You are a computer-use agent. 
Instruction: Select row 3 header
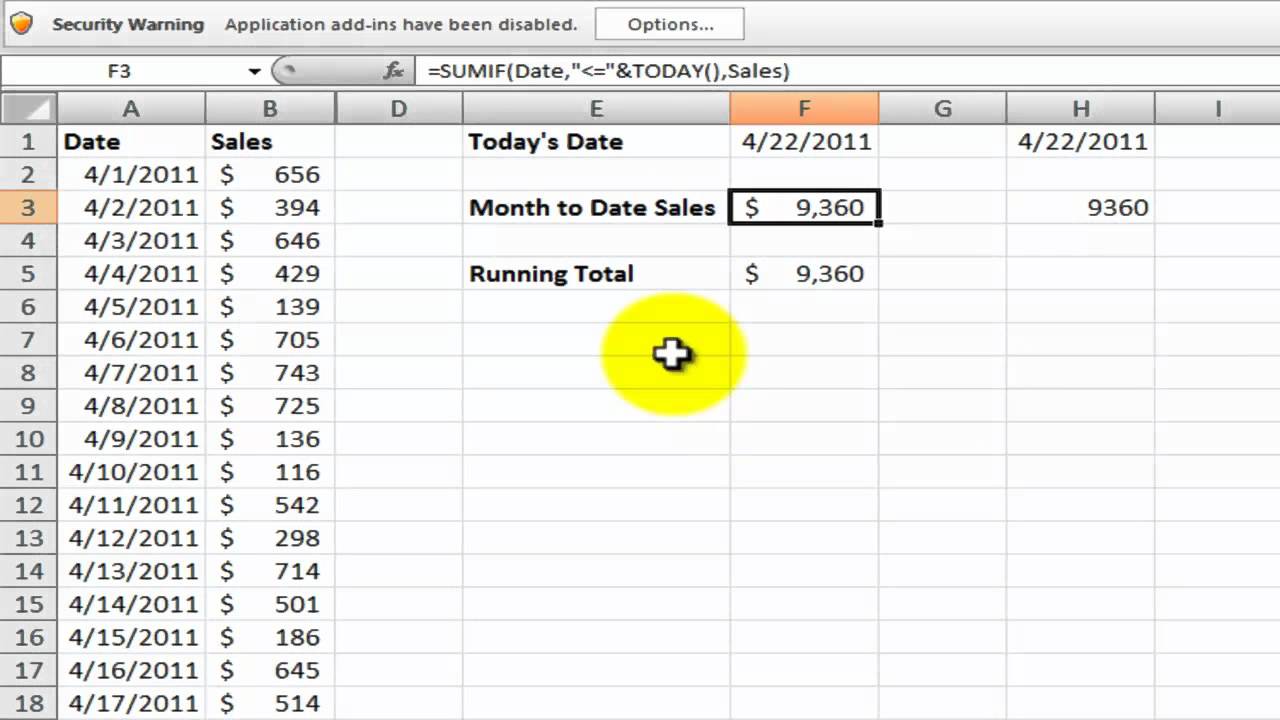28,208
